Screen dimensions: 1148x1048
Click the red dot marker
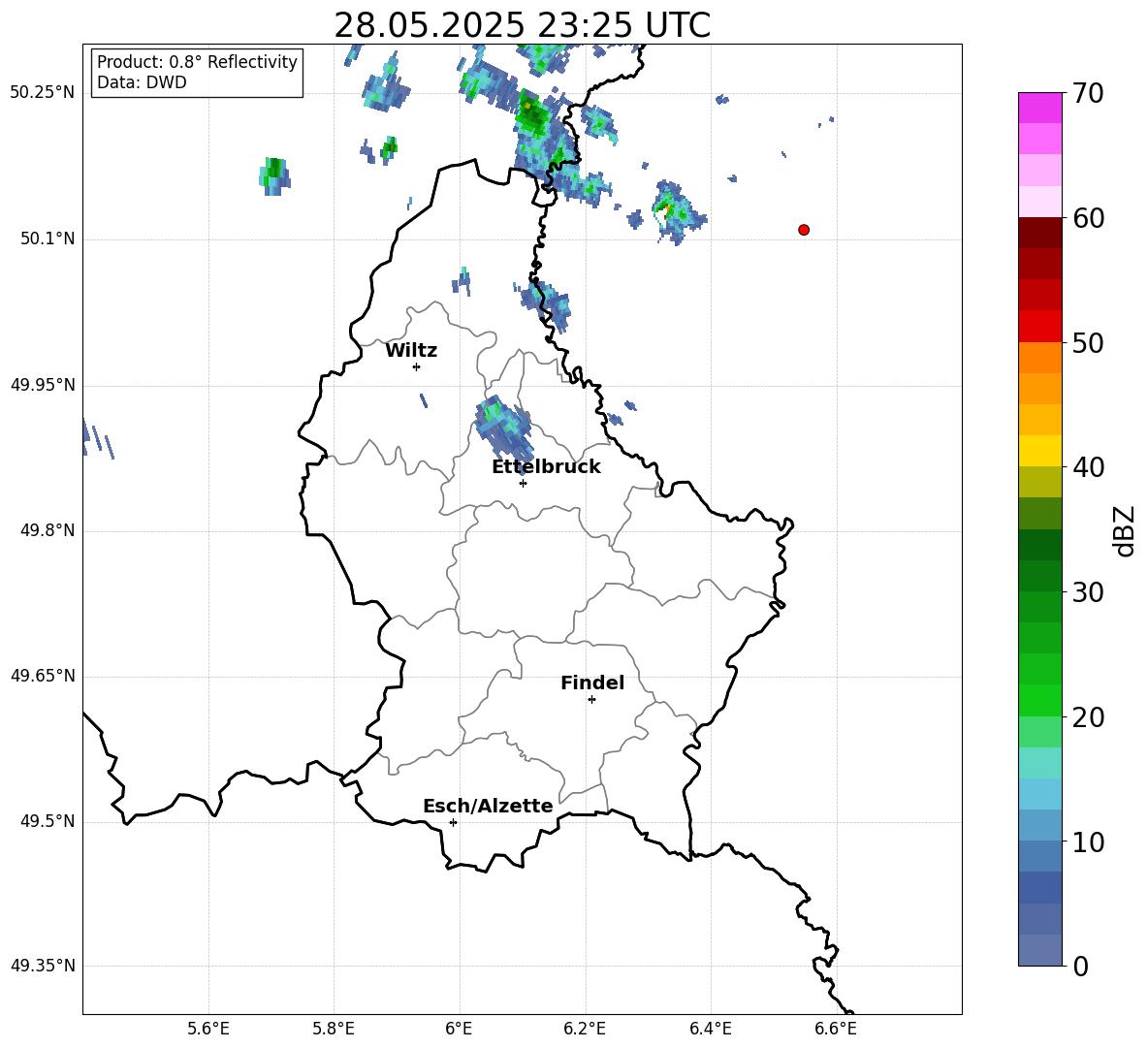[x=804, y=230]
